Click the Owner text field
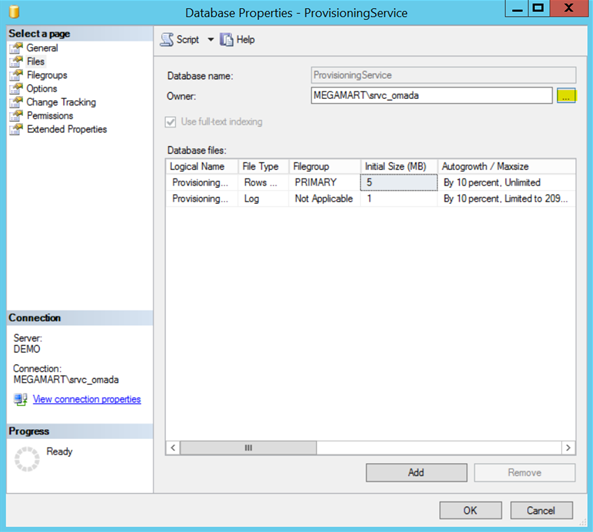This screenshot has height=532, width=593. (432, 96)
